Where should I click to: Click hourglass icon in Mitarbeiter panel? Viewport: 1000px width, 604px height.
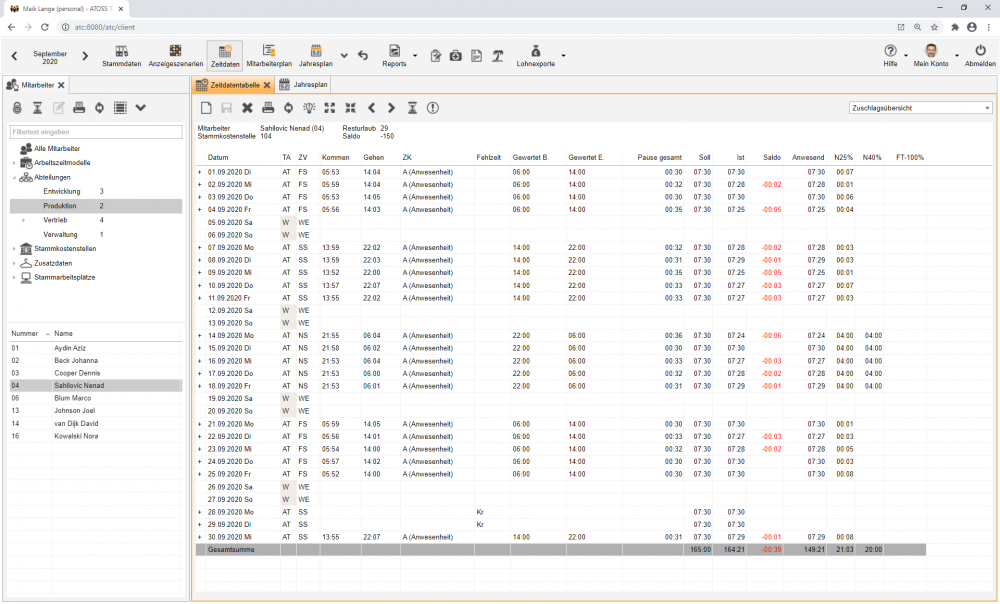38,108
